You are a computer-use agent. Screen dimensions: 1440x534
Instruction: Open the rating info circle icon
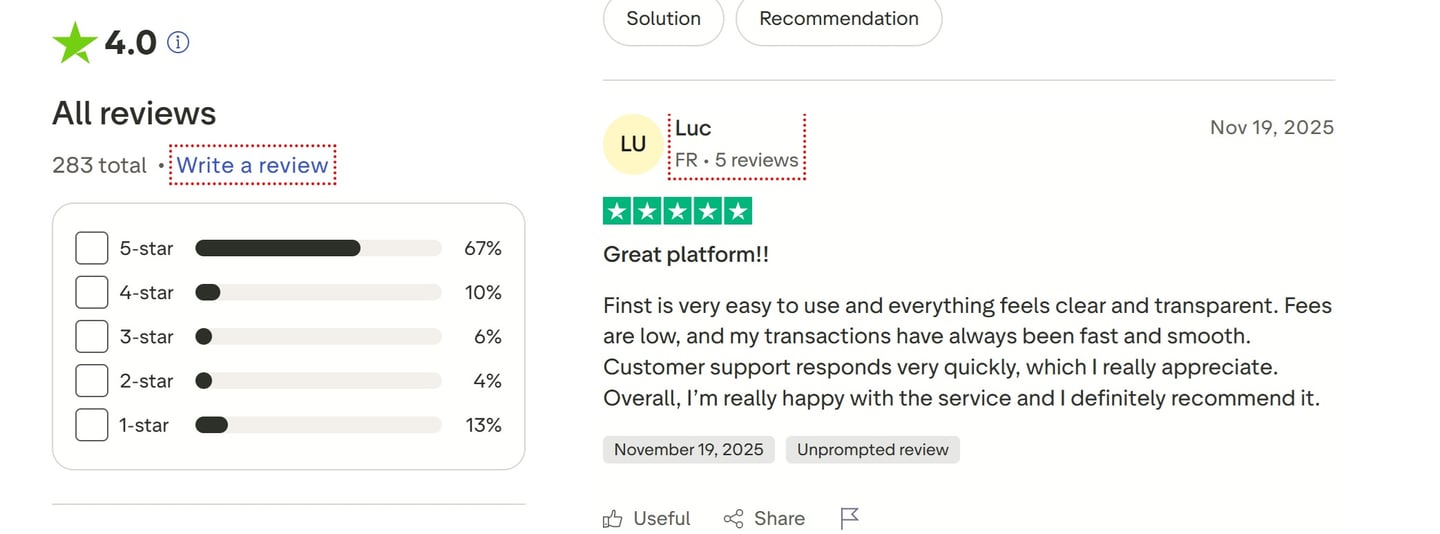tap(178, 42)
